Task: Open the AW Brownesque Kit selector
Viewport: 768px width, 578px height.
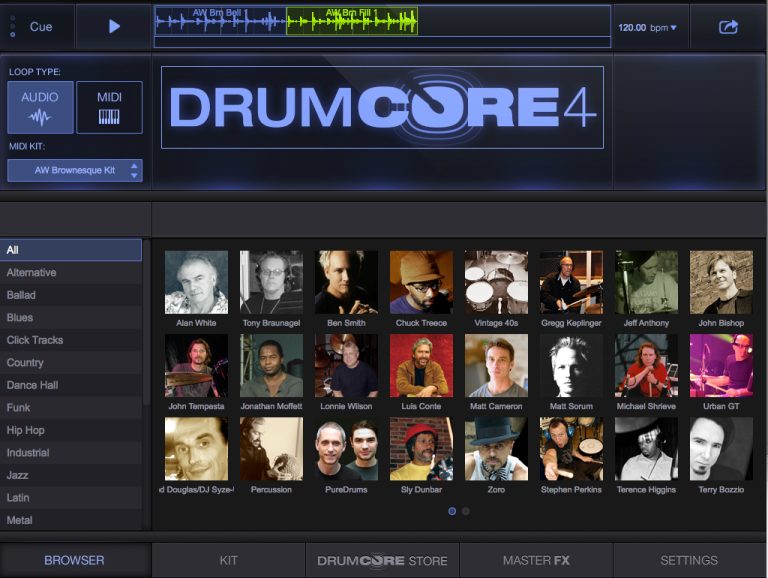Action: click(75, 170)
